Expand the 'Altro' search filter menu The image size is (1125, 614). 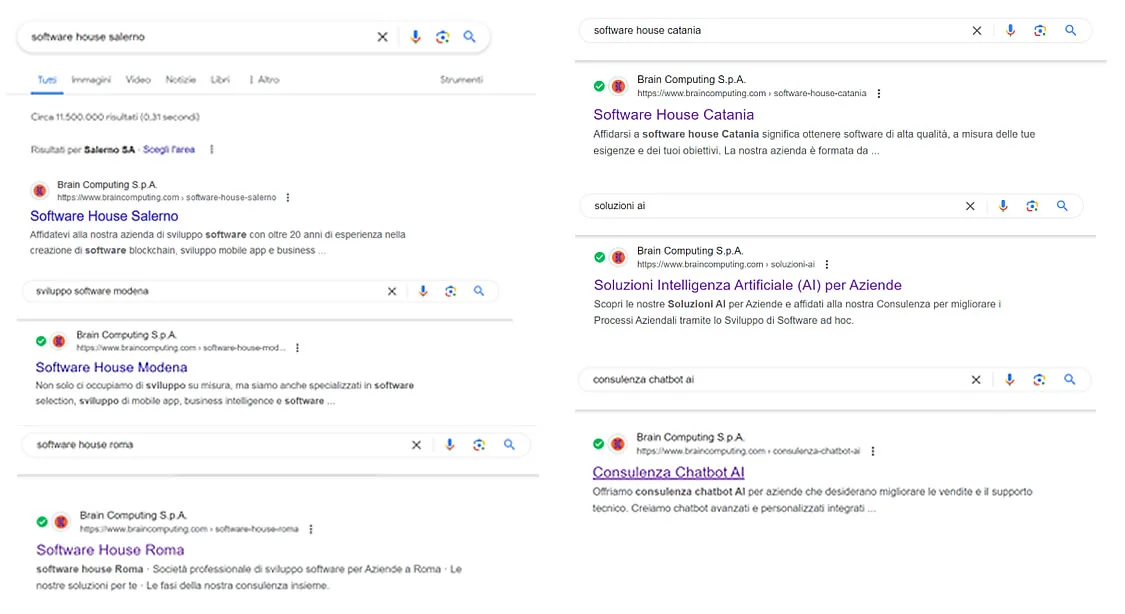pyautogui.click(x=264, y=80)
